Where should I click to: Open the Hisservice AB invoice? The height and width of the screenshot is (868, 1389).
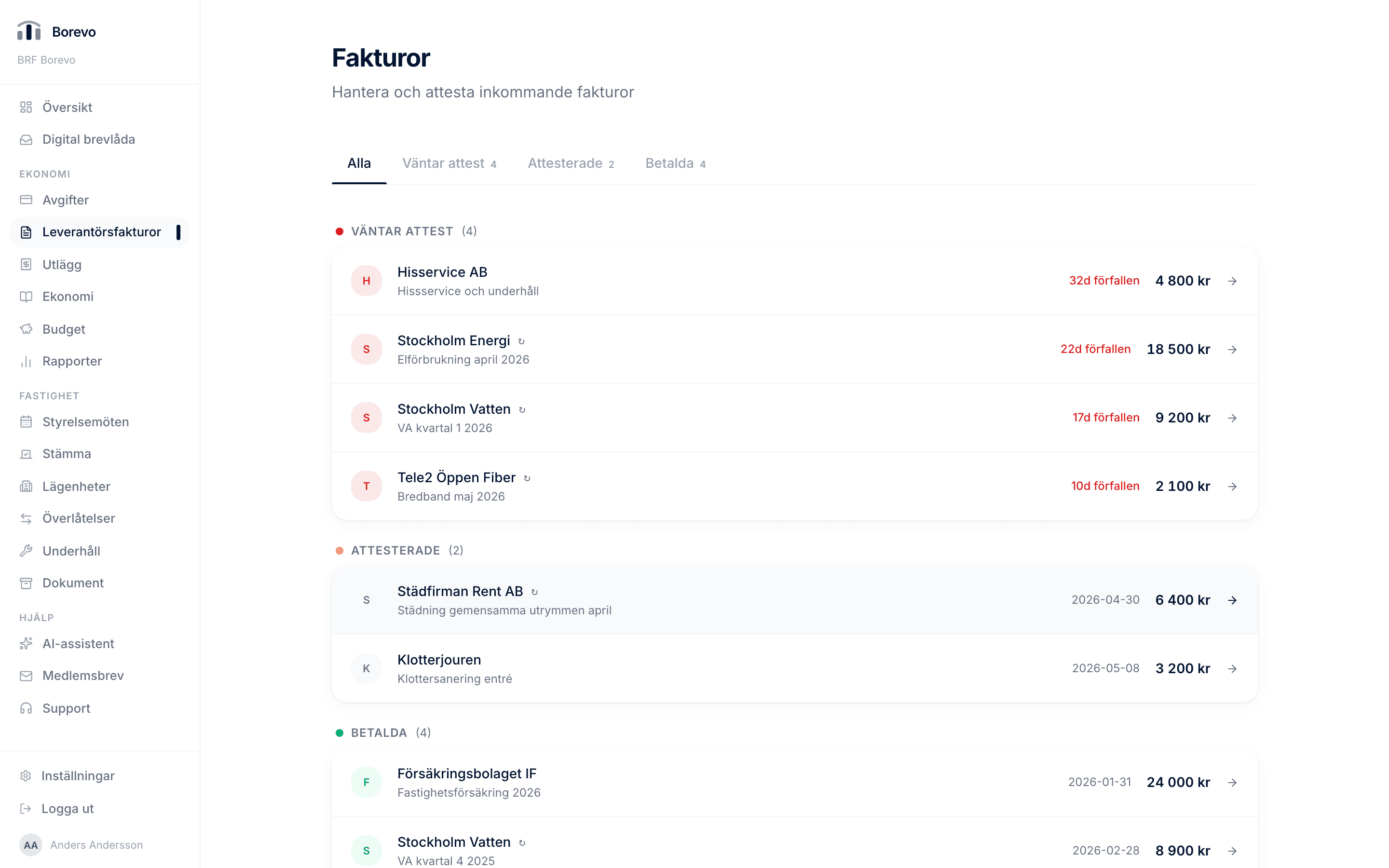click(x=794, y=281)
